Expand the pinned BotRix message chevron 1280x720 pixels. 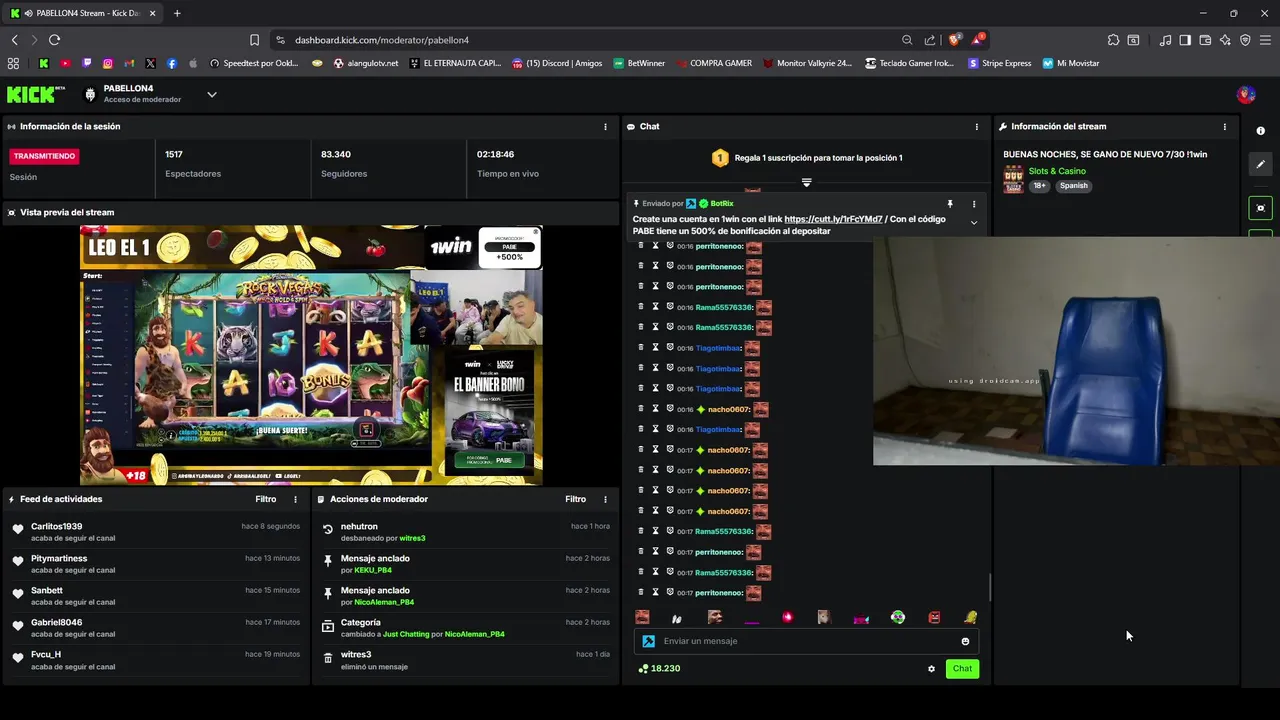click(974, 223)
